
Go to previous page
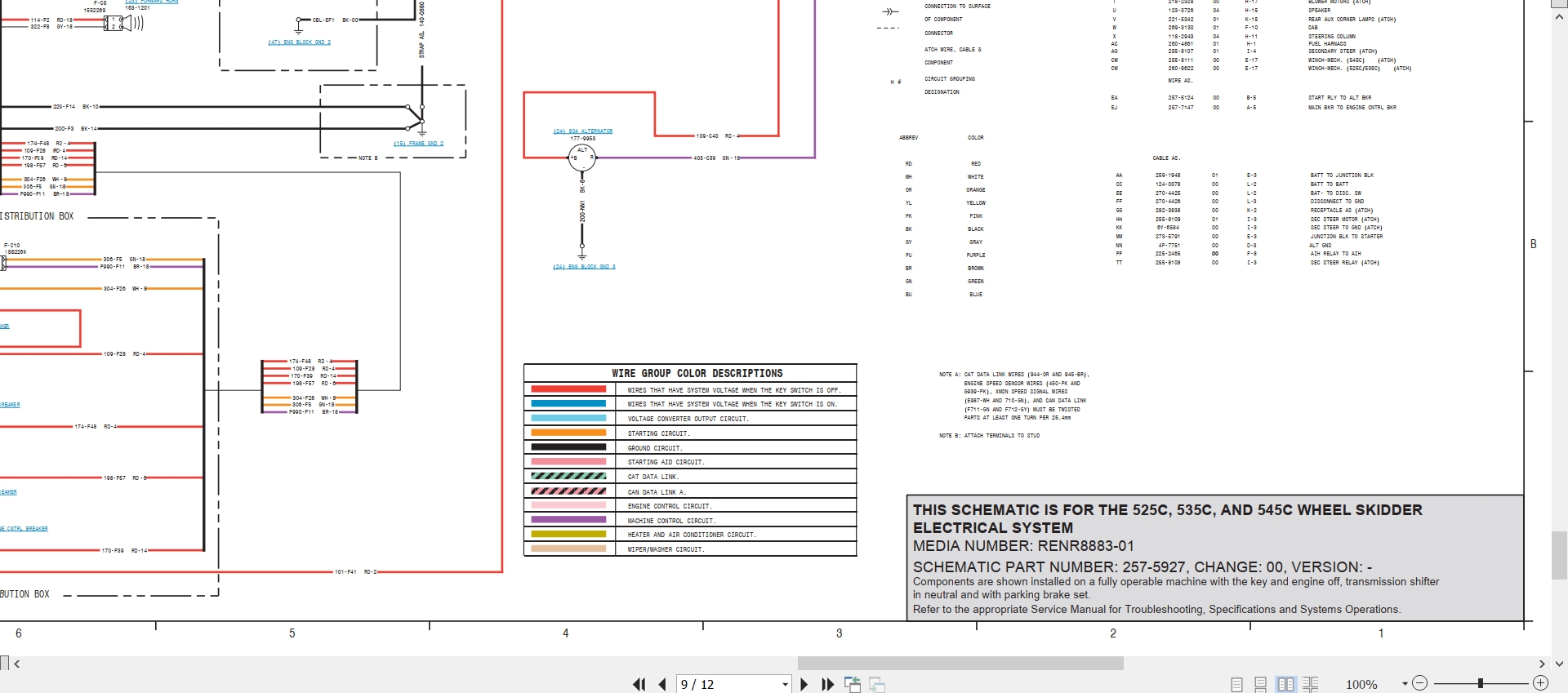tap(662, 684)
